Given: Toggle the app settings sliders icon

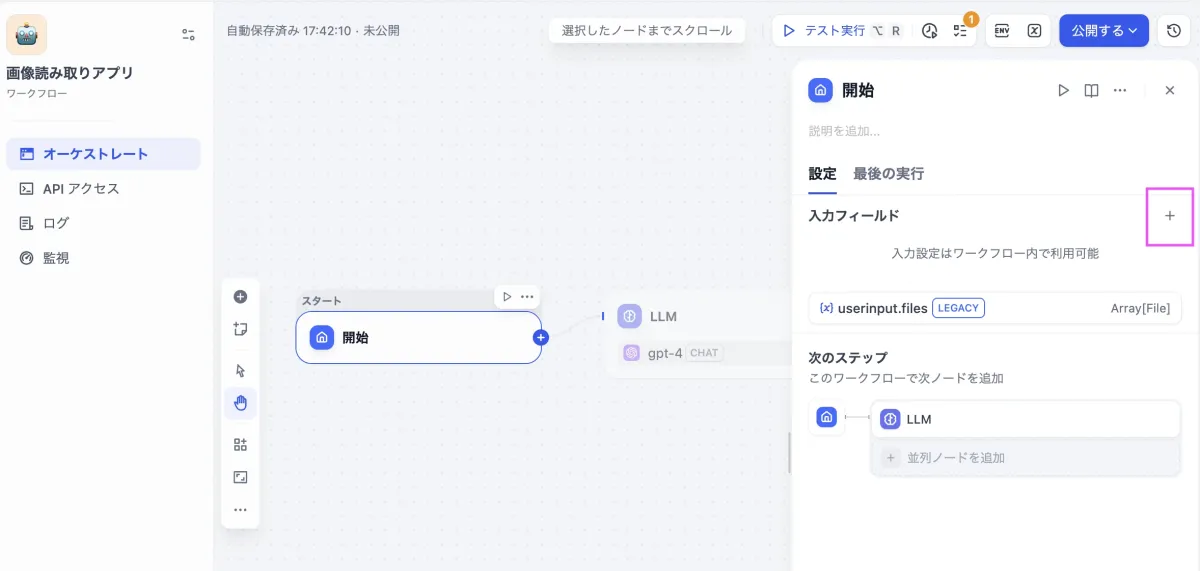Looking at the screenshot, I should pos(188,35).
